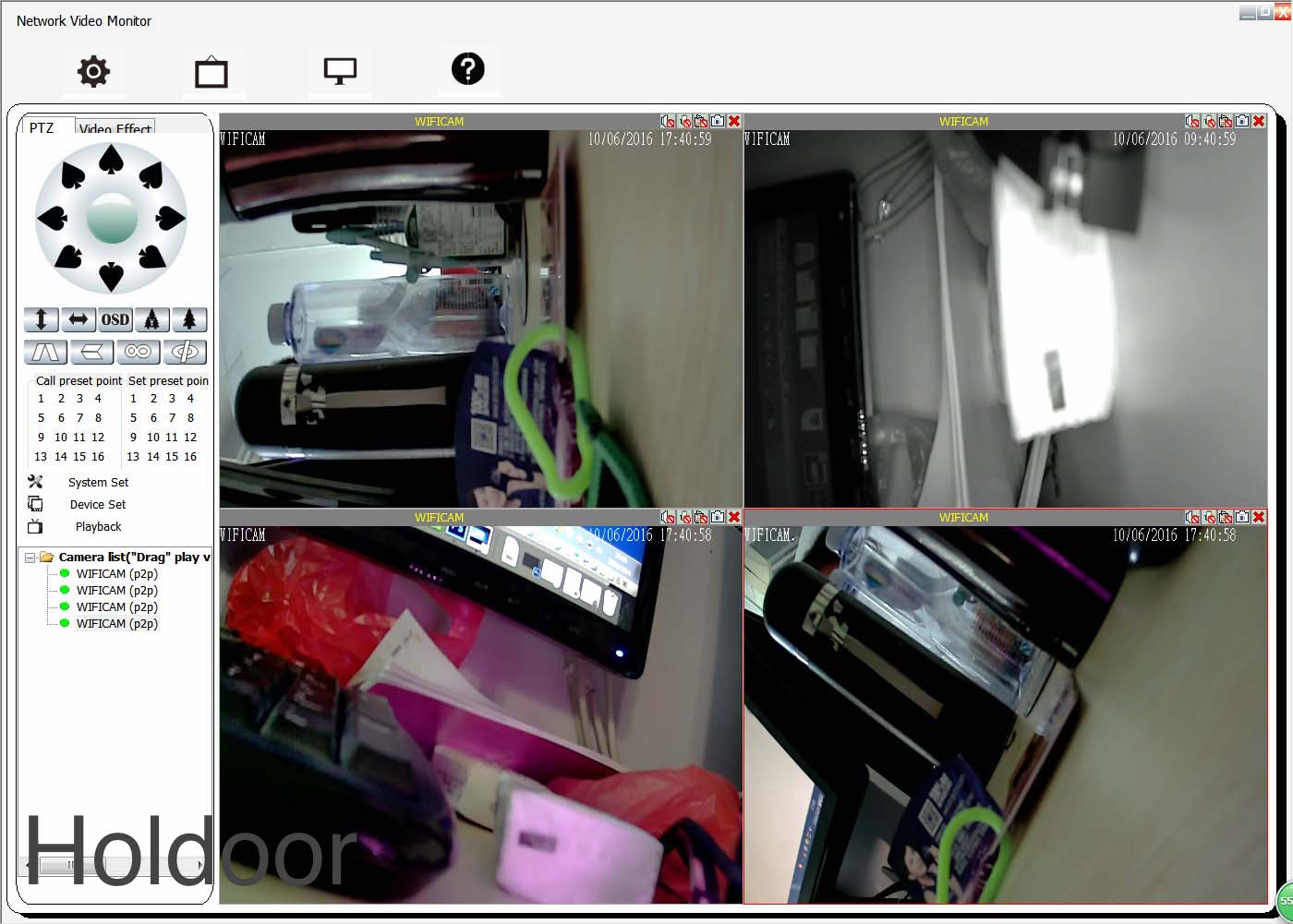Select the last WIFICAM (p2p) entry
1293x924 pixels.
(x=116, y=624)
